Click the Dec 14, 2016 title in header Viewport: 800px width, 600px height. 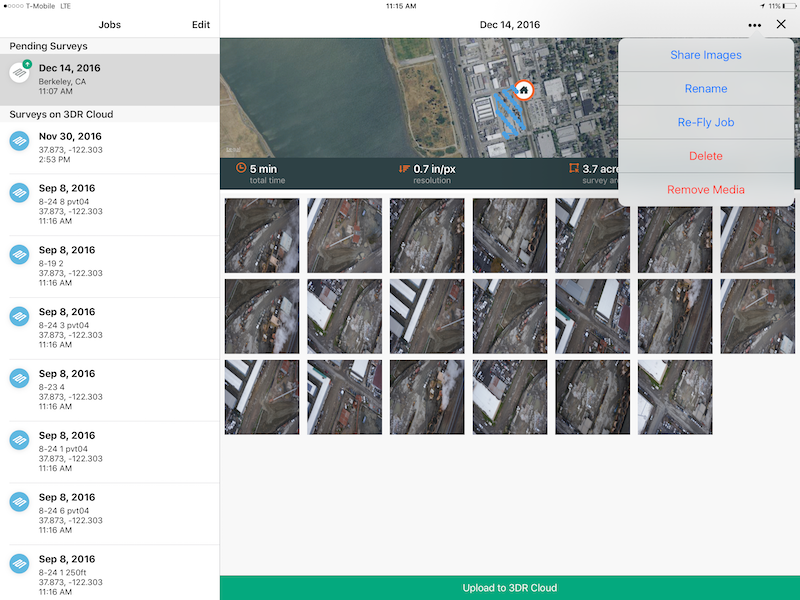pos(510,24)
